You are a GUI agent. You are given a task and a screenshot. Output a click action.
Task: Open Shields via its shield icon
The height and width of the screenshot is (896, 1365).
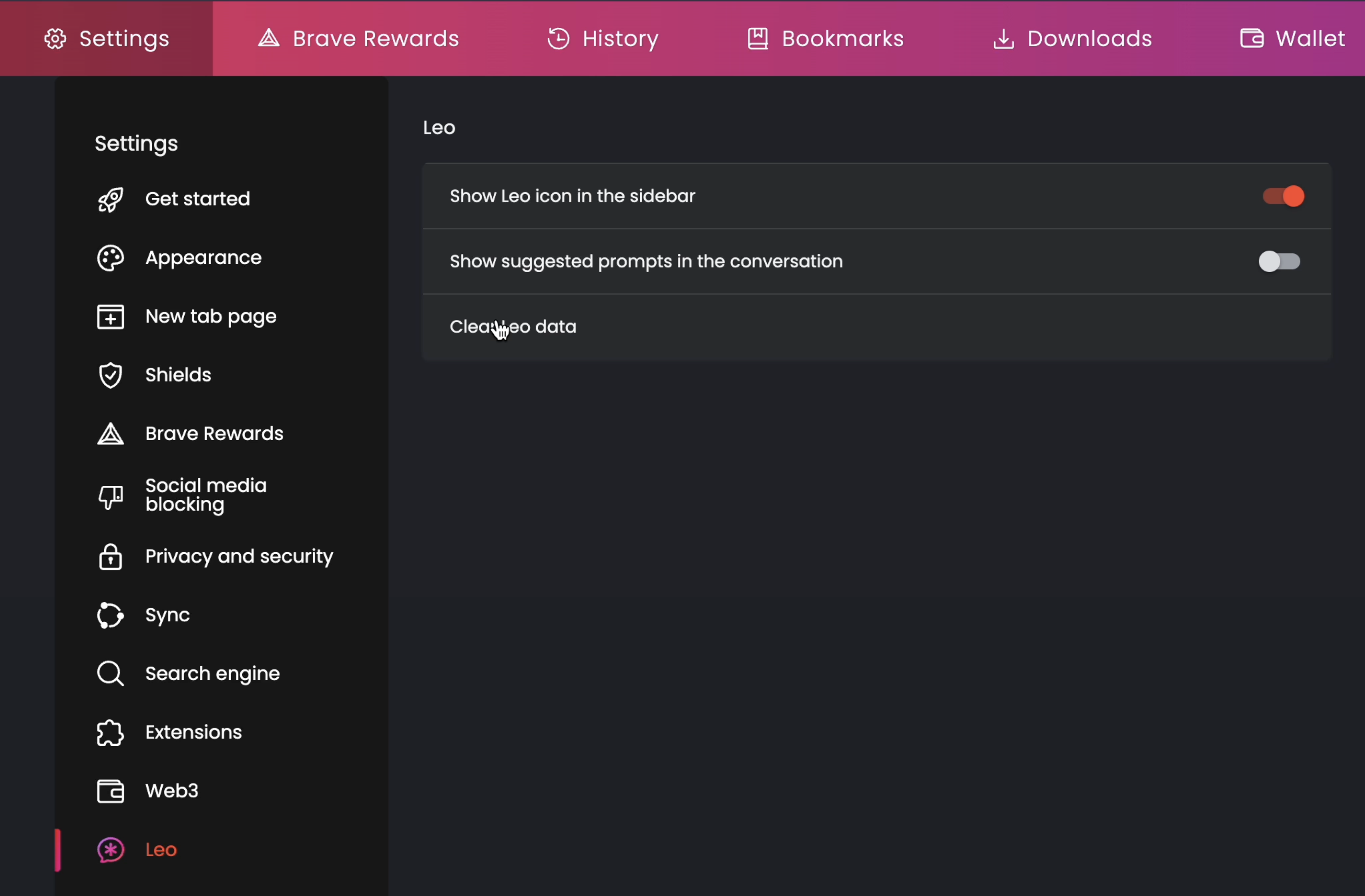[x=110, y=375]
